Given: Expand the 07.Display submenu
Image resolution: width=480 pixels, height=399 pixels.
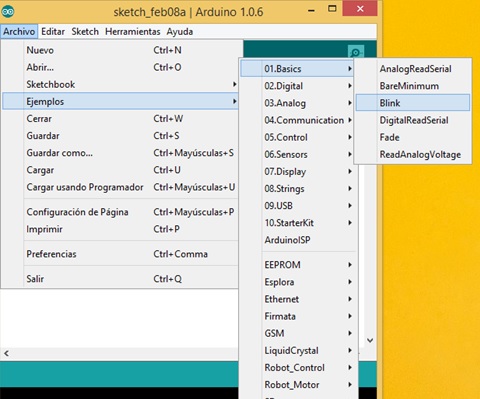Looking at the screenshot, I should [298, 172].
